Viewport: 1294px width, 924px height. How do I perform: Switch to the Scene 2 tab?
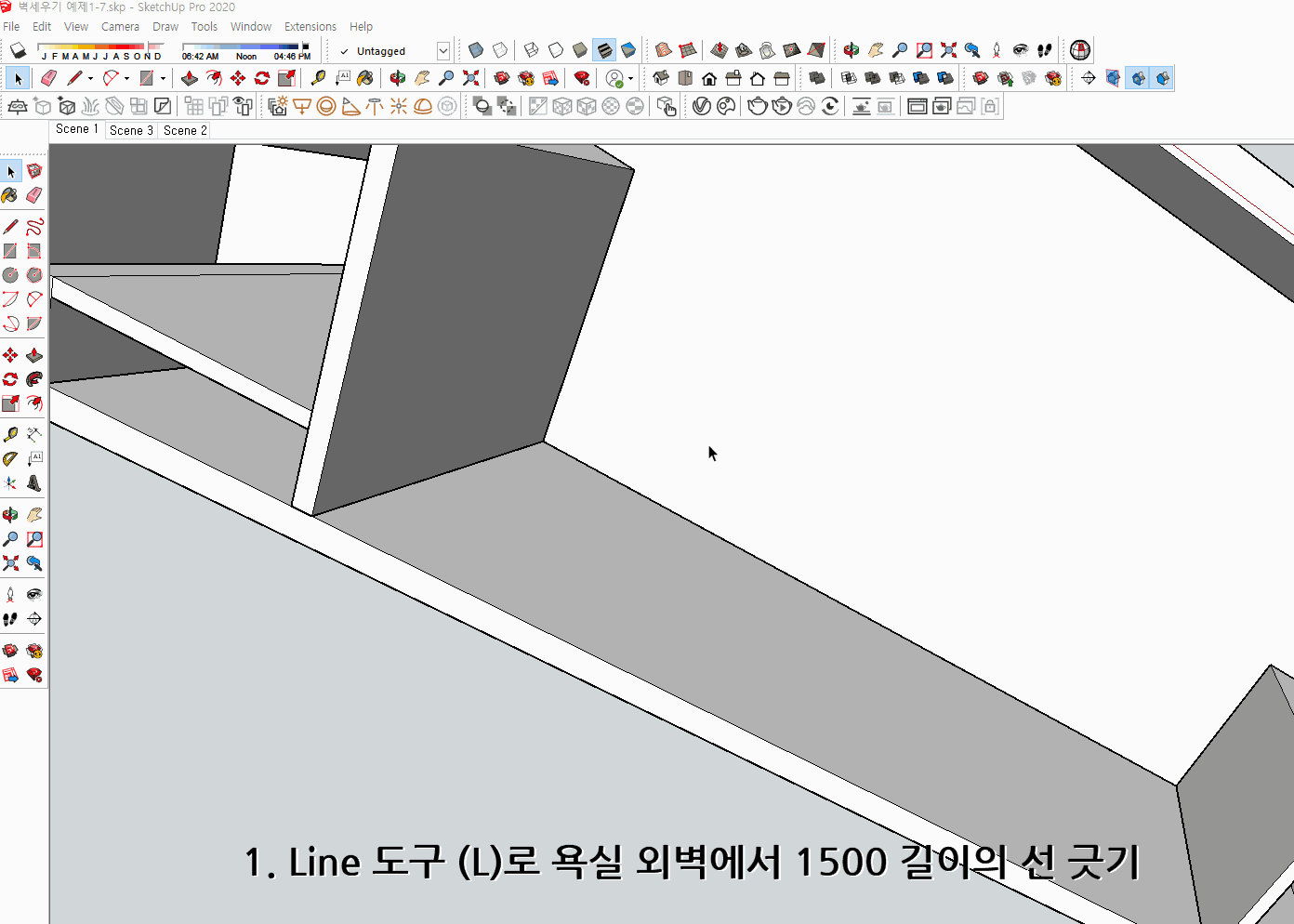[x=184, y=130]
